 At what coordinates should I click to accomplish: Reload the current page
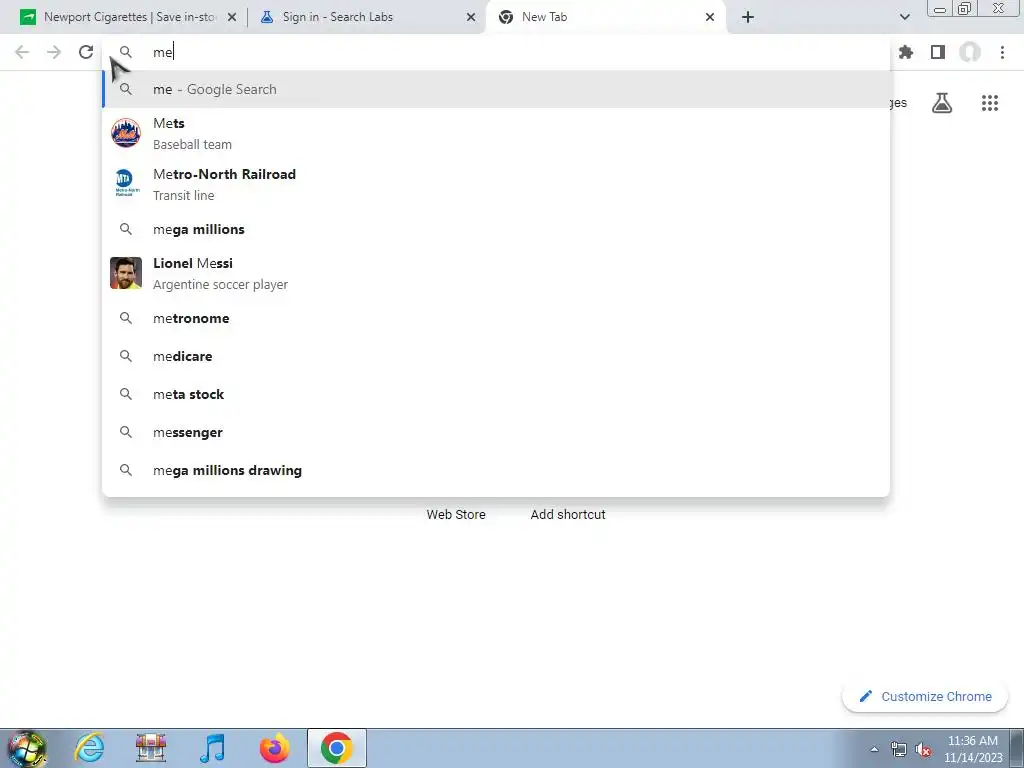[86, 52]
